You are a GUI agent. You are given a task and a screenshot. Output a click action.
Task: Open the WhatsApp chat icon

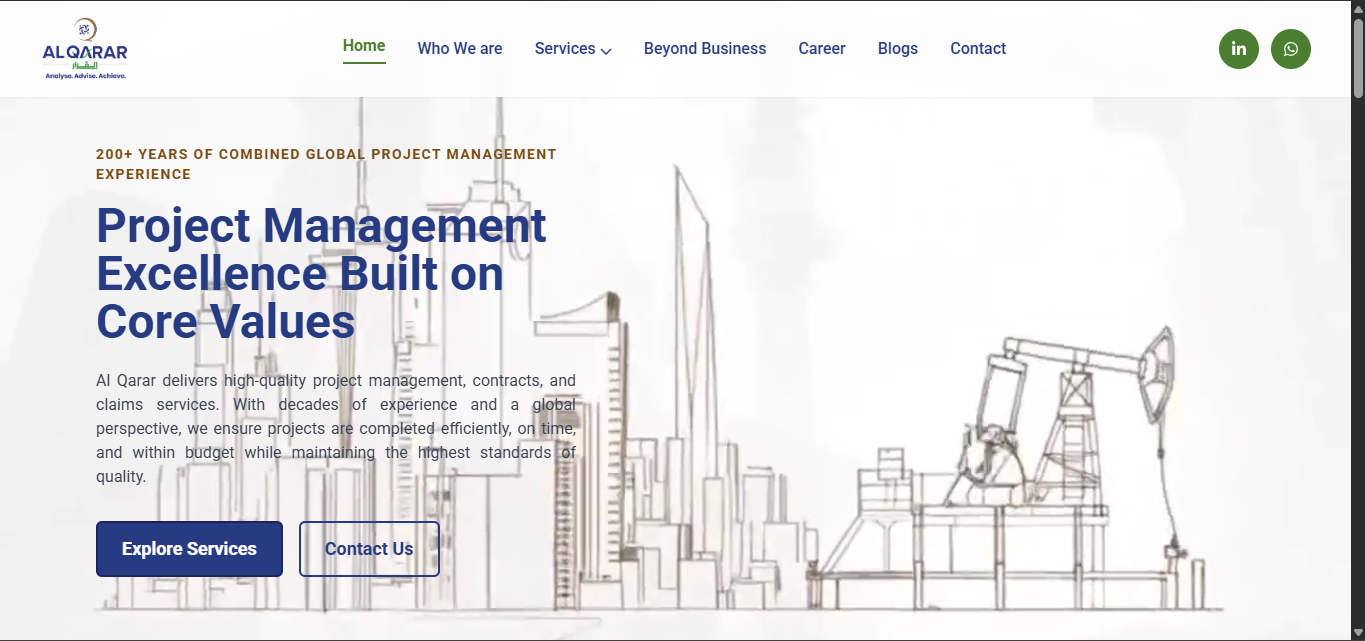pos(1290,49)
